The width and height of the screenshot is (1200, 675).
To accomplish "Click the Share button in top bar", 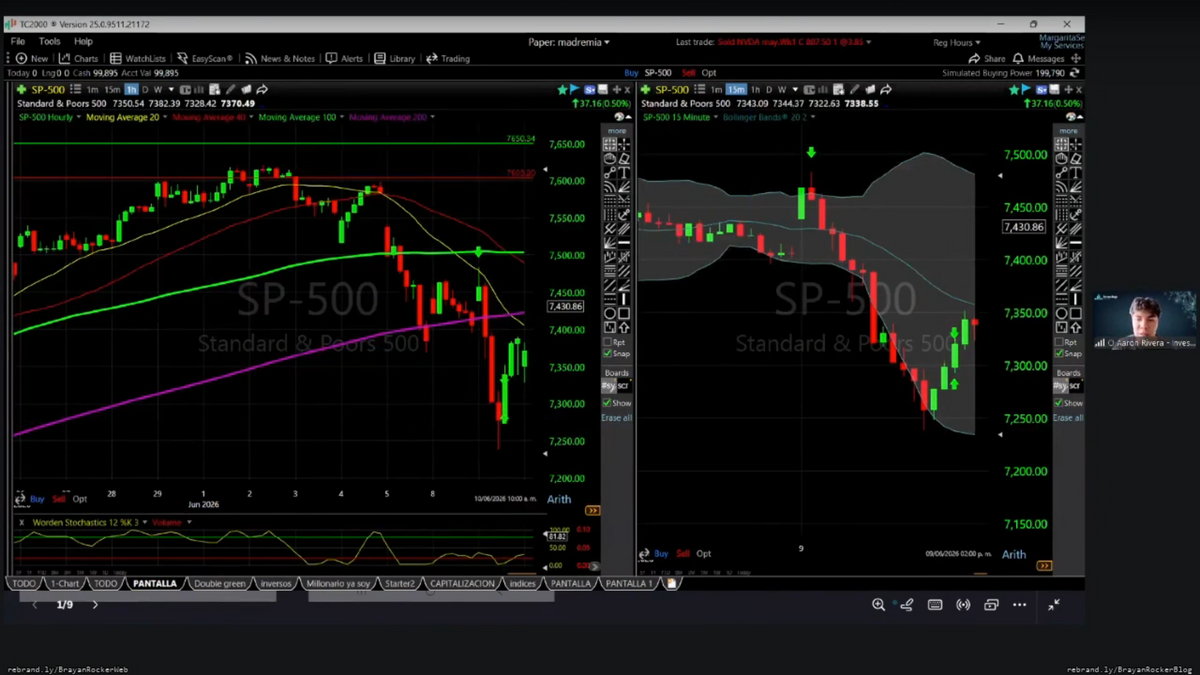I will pyautogui.click(x=987, y=59).
